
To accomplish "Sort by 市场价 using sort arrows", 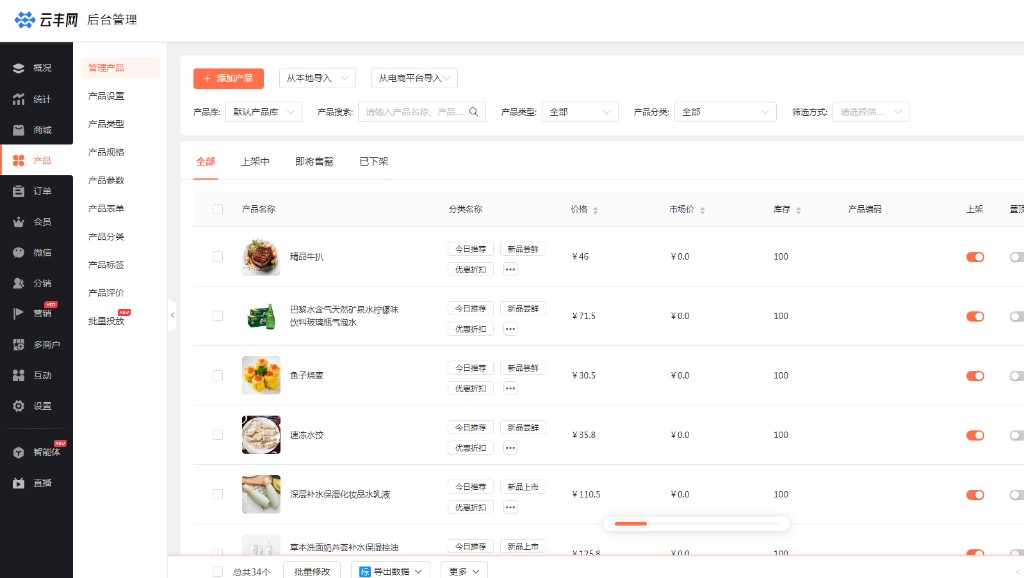I will [x=703, y=210].
